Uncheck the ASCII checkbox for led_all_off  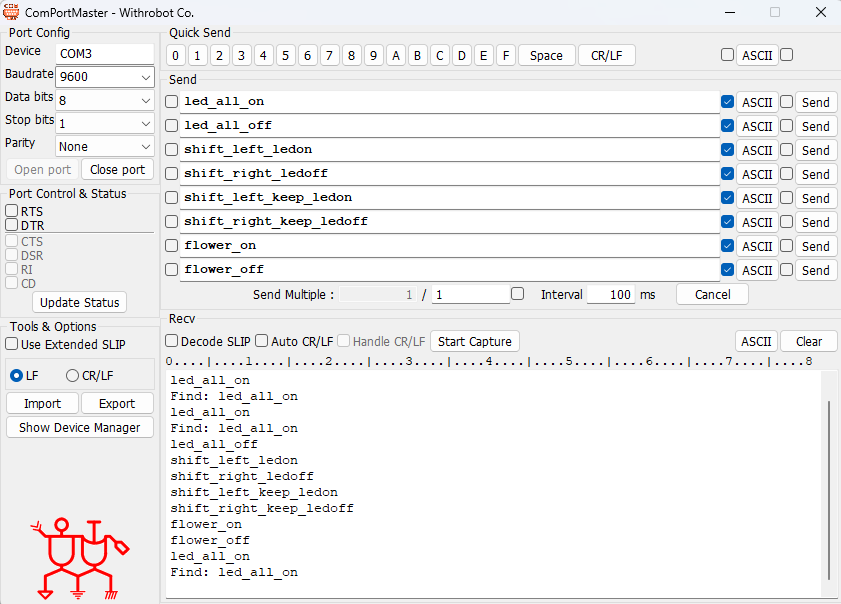point(727,126)
